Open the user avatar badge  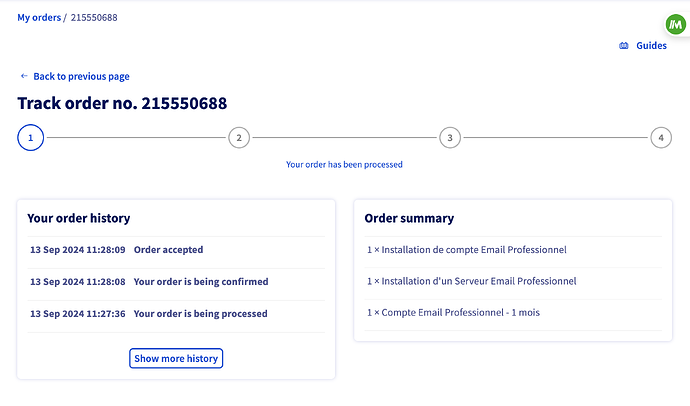coord(675,25)
